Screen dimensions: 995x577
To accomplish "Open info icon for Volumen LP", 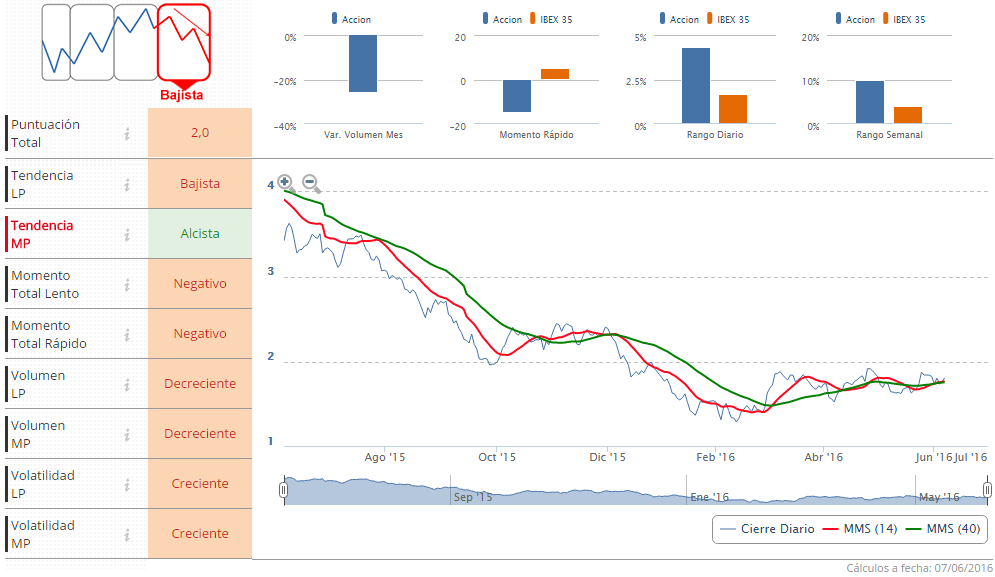I will coord(127,385).
